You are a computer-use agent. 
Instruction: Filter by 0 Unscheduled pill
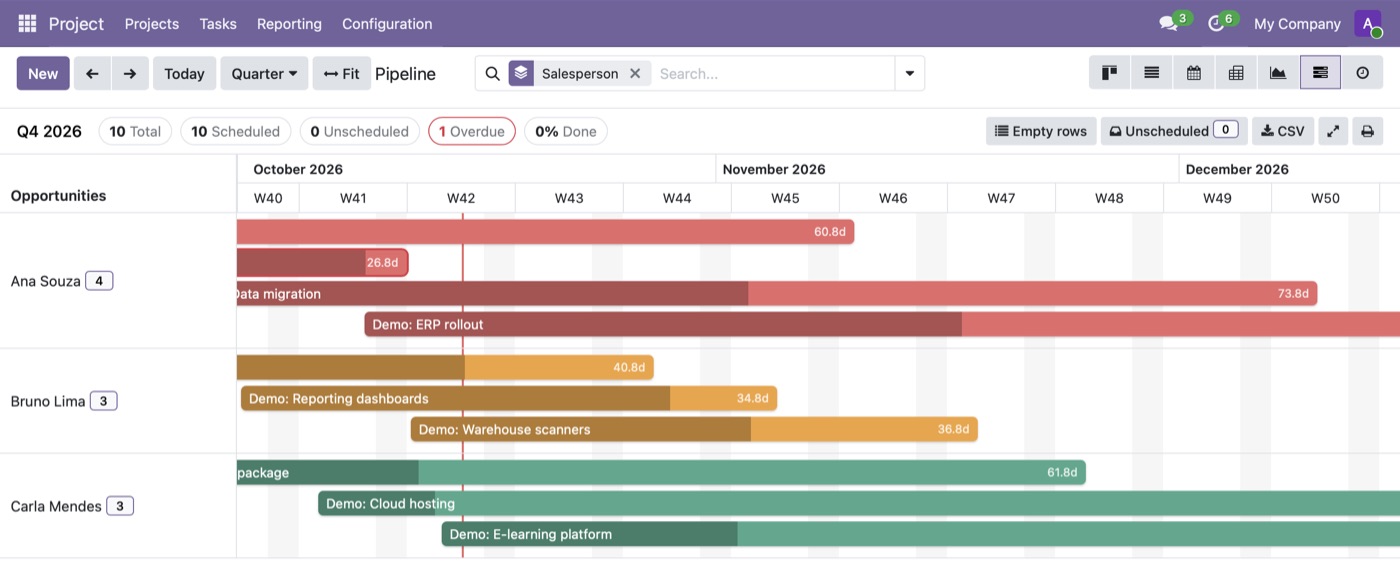(359, 131)
